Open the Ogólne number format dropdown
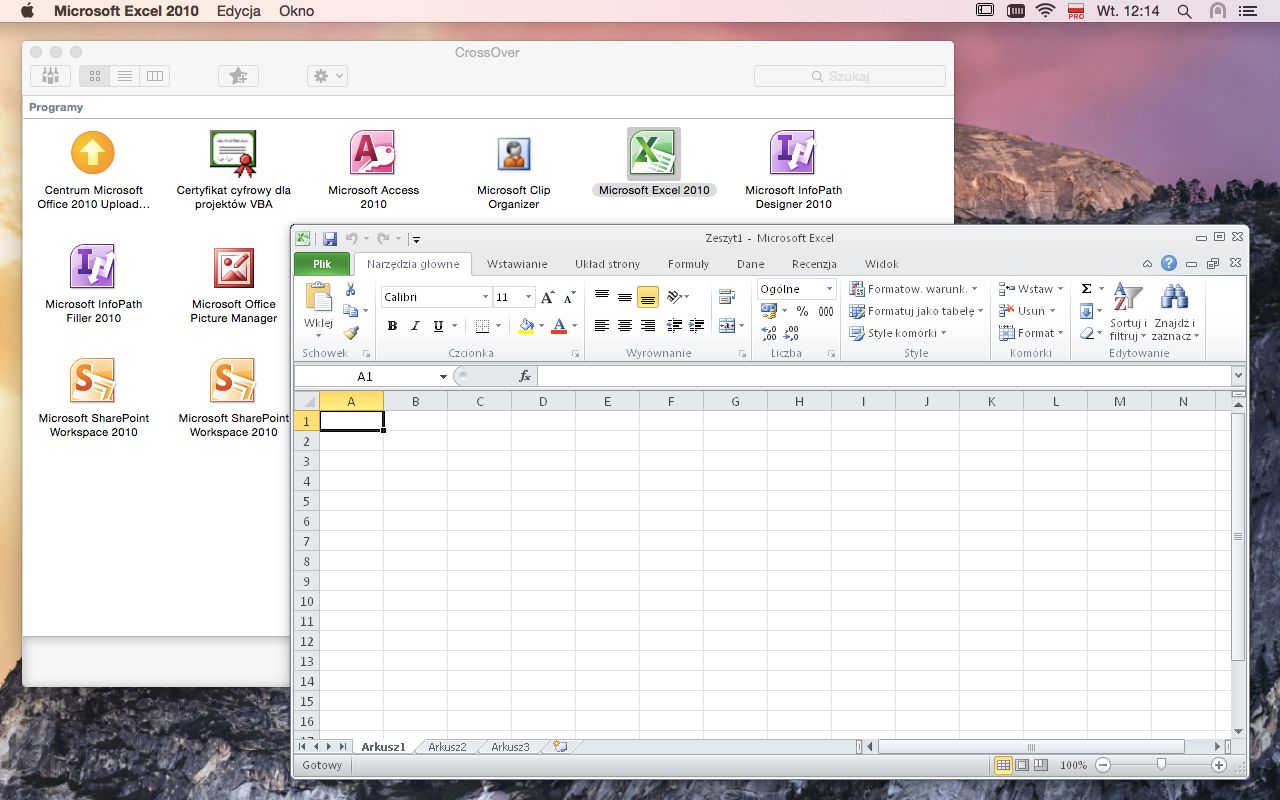The width and height of the screenshot is (1280, 800). pos(829,289)
